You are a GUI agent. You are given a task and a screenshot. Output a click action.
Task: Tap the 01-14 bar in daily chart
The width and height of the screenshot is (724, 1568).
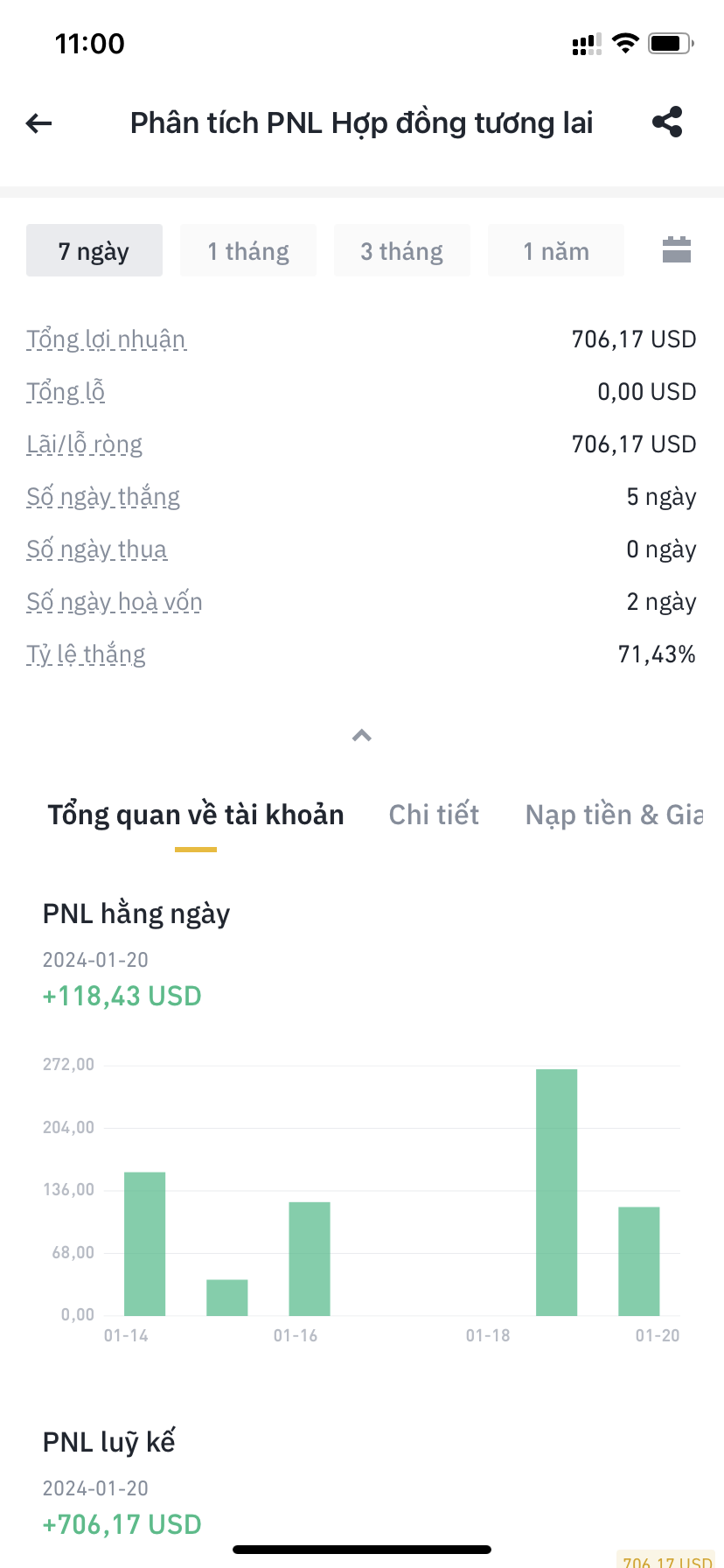[144, 1243]
